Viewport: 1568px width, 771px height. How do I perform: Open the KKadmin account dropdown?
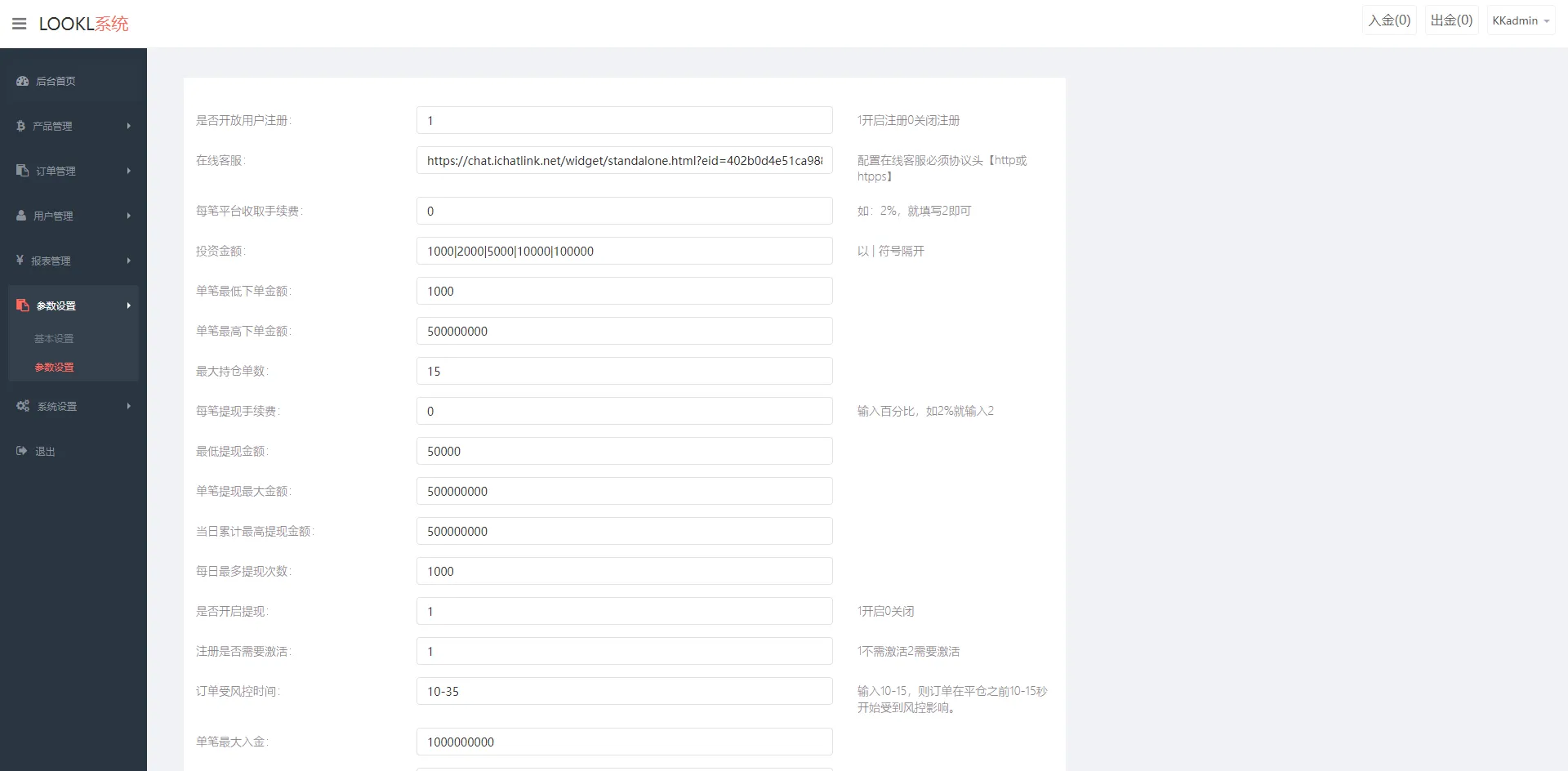pyautogui.click(x=1520, y=20)
